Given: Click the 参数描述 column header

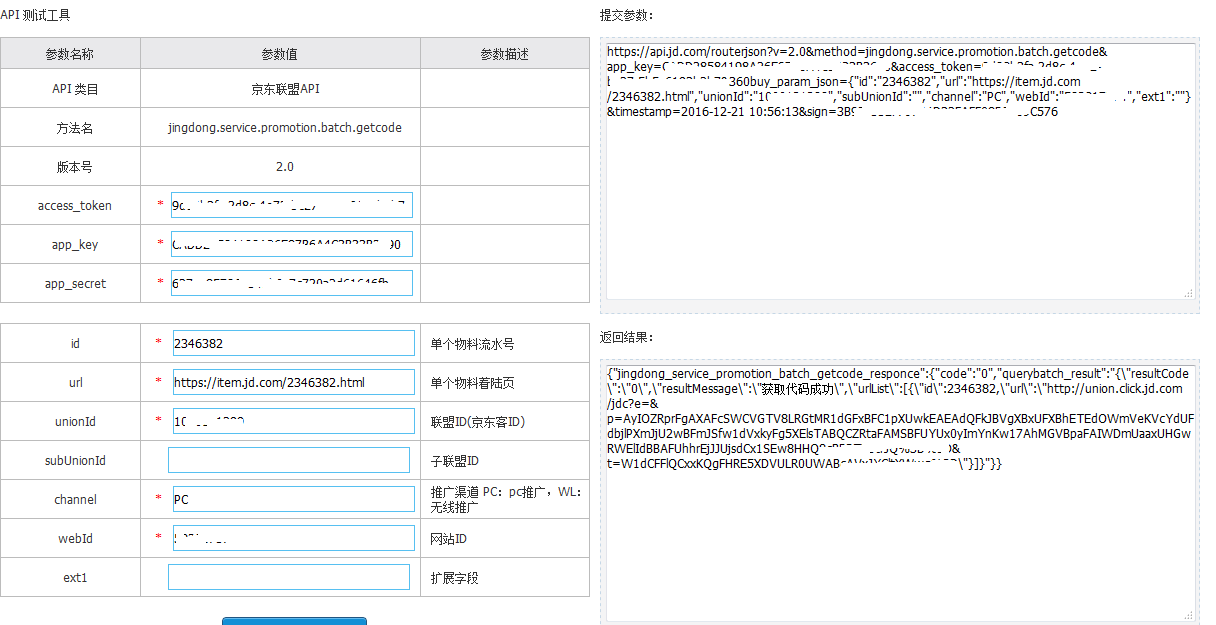Looking at the screenshot, I should [x=505, y=54].
